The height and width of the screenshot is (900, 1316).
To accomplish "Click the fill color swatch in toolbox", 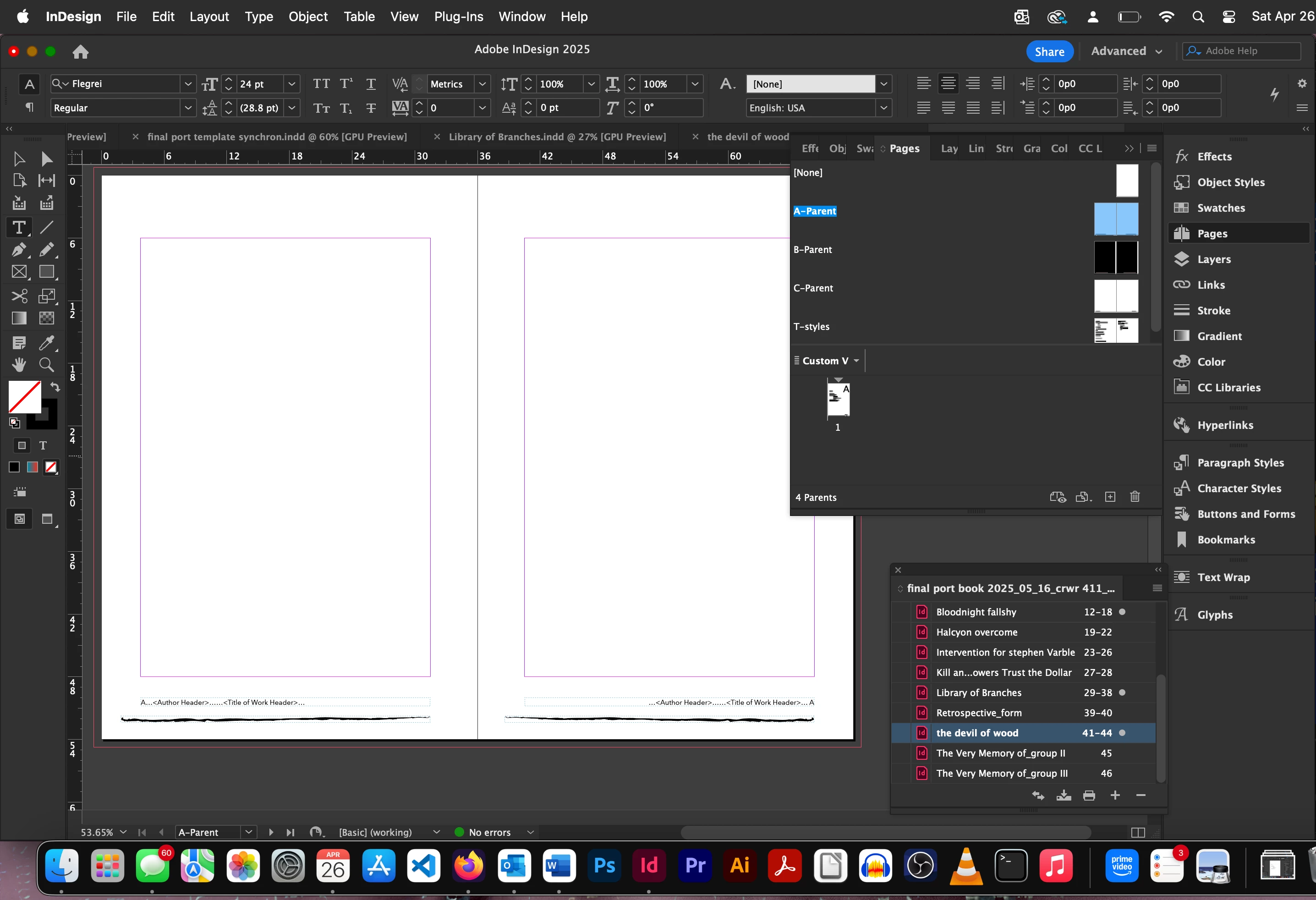I will point(24,396).
